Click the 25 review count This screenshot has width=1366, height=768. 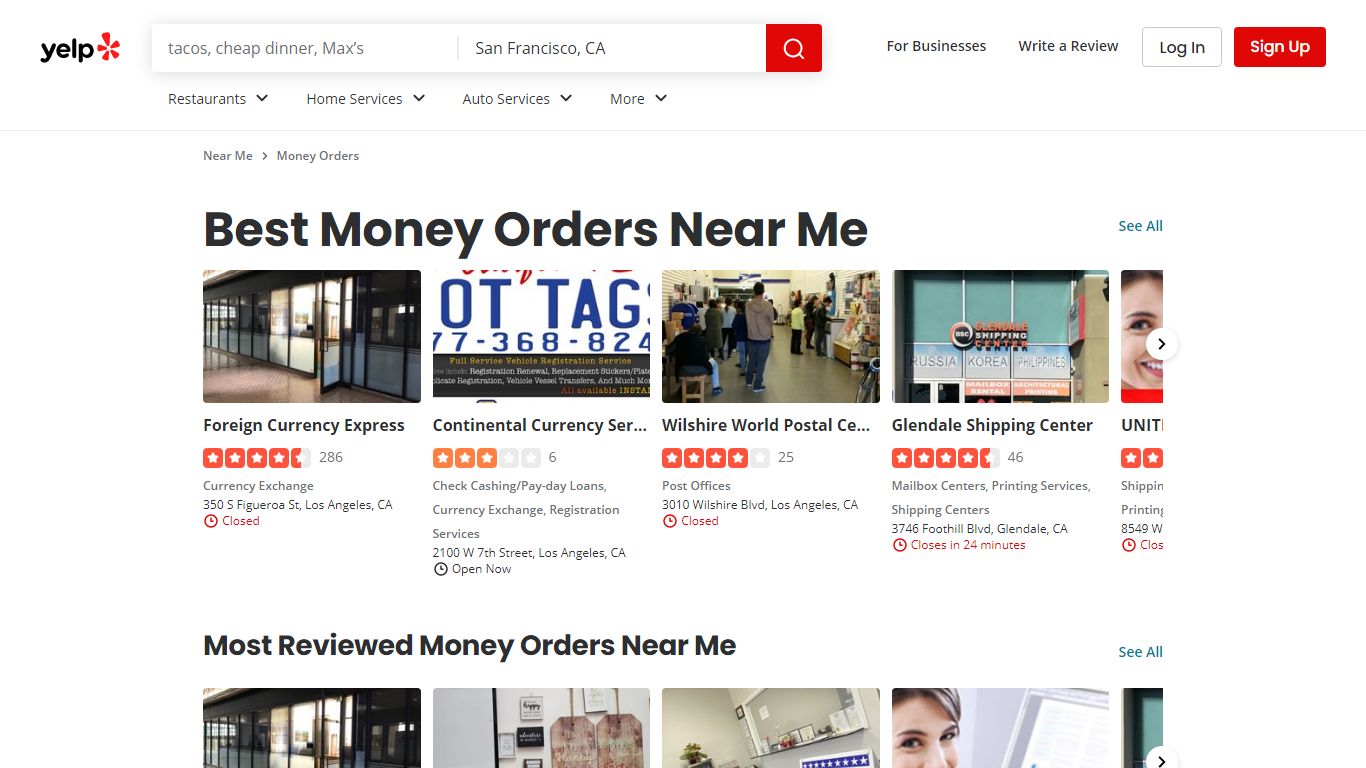786,457
